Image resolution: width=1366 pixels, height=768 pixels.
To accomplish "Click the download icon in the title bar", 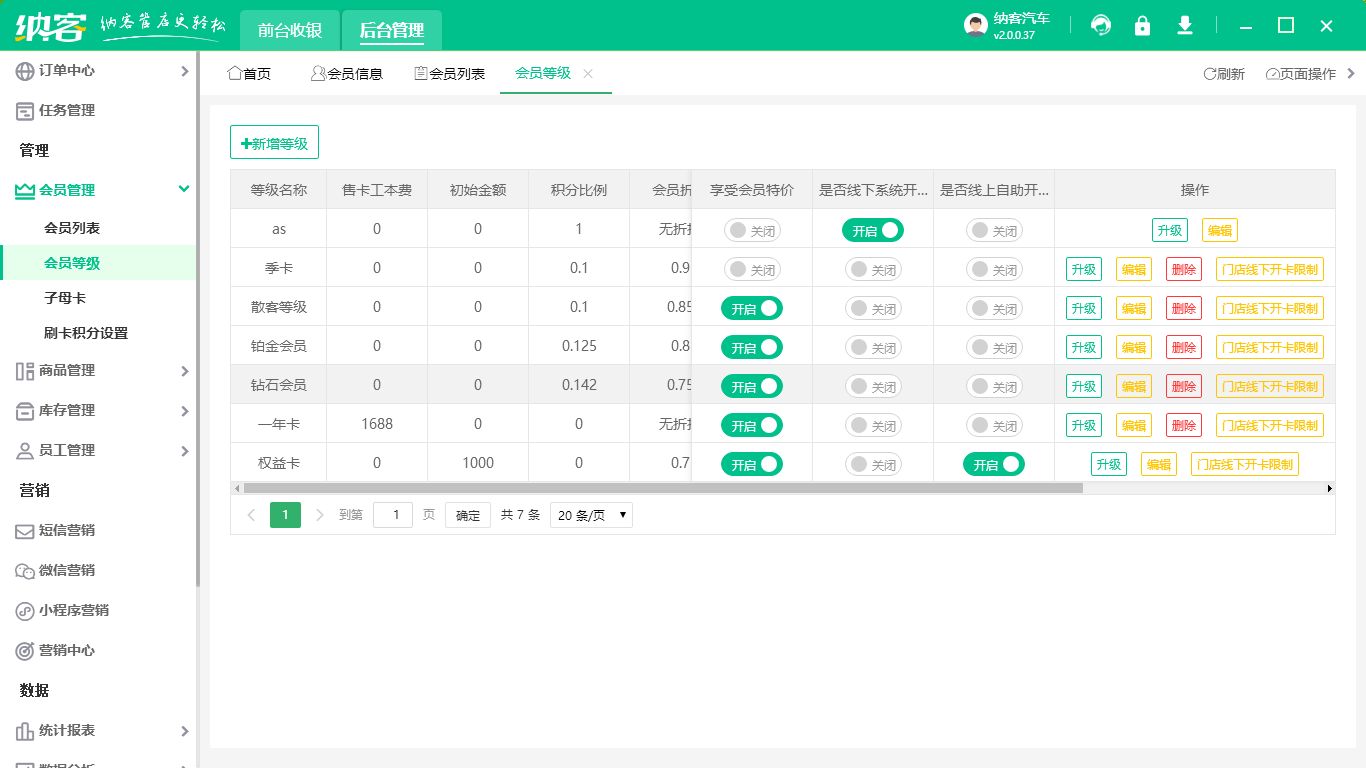I will tap(1185, 26).
